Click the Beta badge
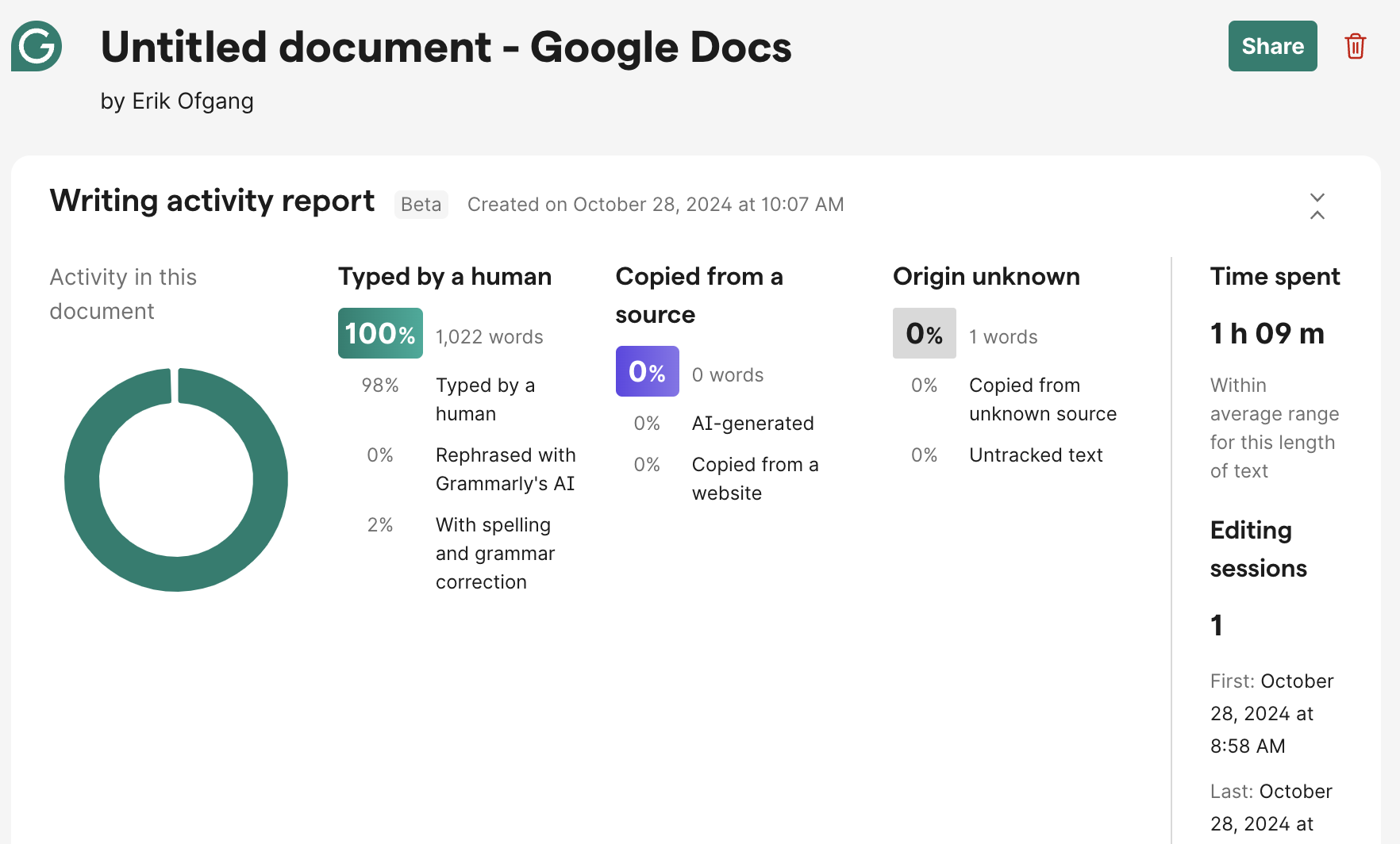1400x844 pixels. [421, 204]
